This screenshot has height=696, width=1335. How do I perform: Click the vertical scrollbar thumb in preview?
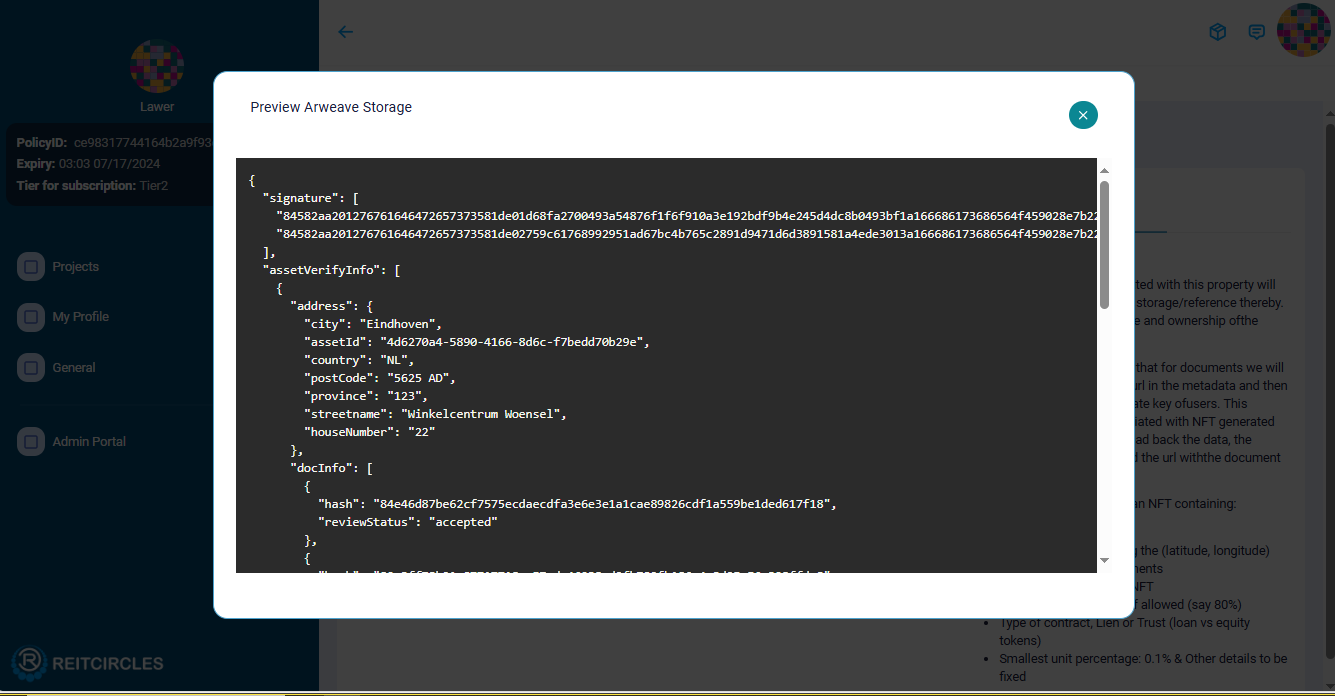[x=1104, y=244]
